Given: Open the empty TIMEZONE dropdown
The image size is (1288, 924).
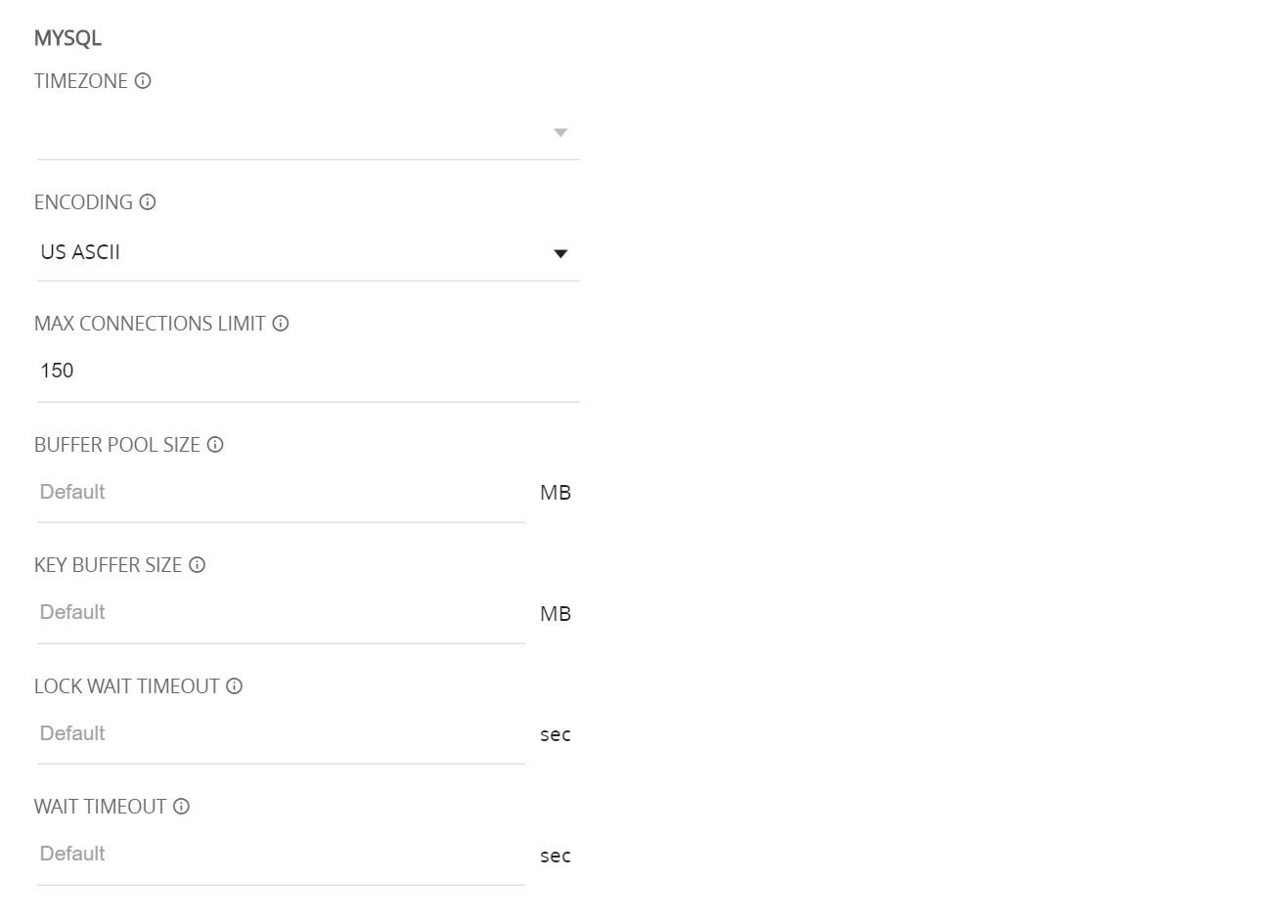Looking at the screenshot, I should (308, 133).
